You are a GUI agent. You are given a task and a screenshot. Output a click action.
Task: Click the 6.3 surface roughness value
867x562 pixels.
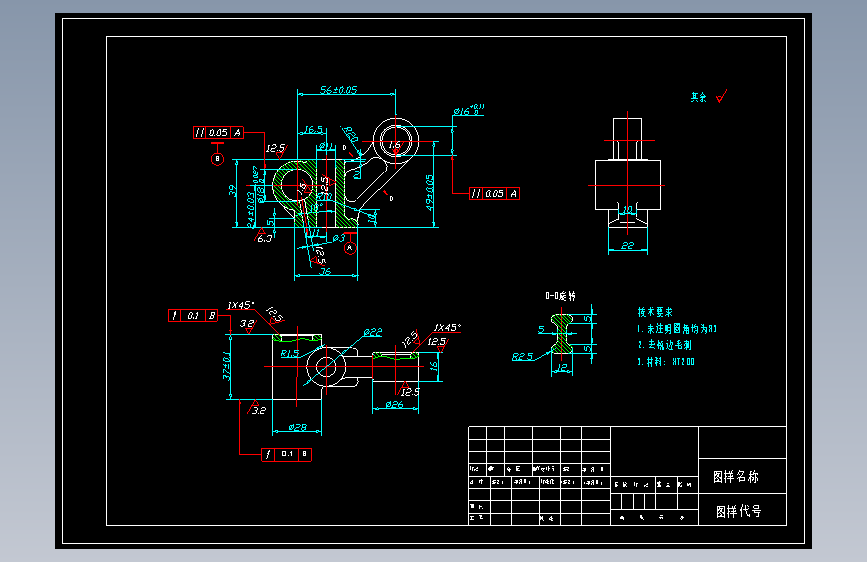pos(264,238)
